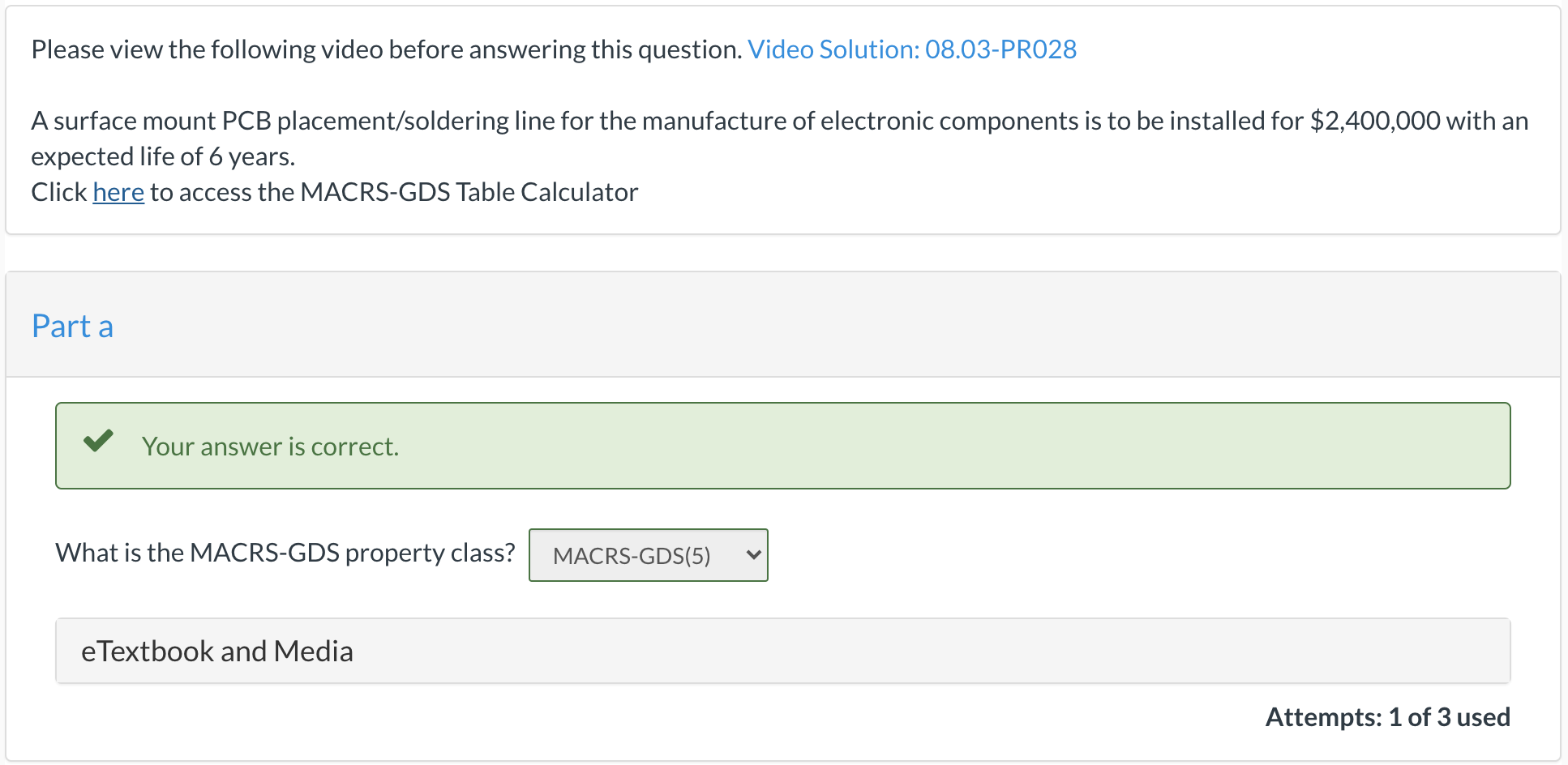Open the Video Solution: 08.03-PR028 link

coord(912,49)
